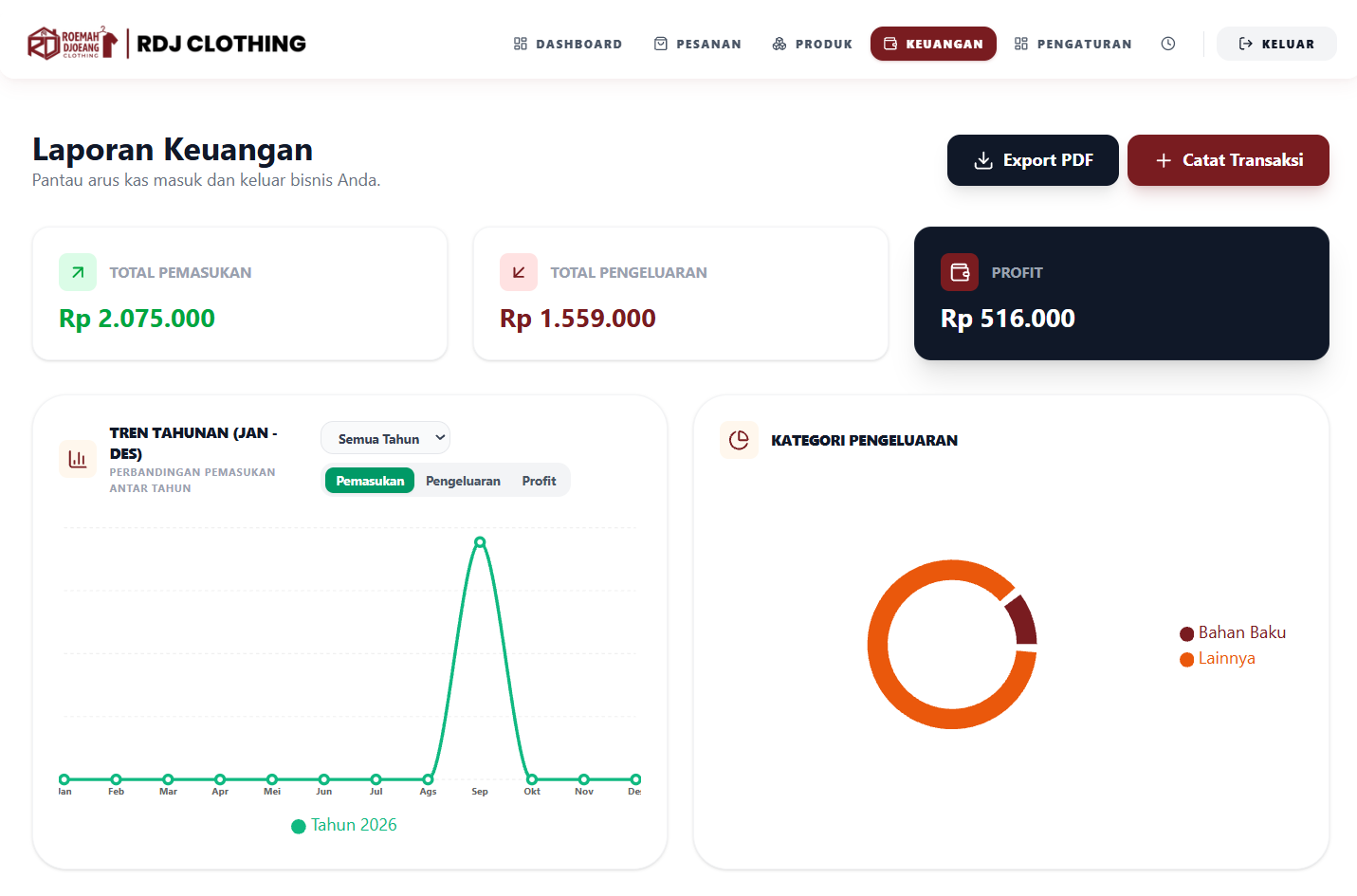Toggle Lainnya legend dot
The height and width of the screenshot is (896, 1357).
point(1186,659)
